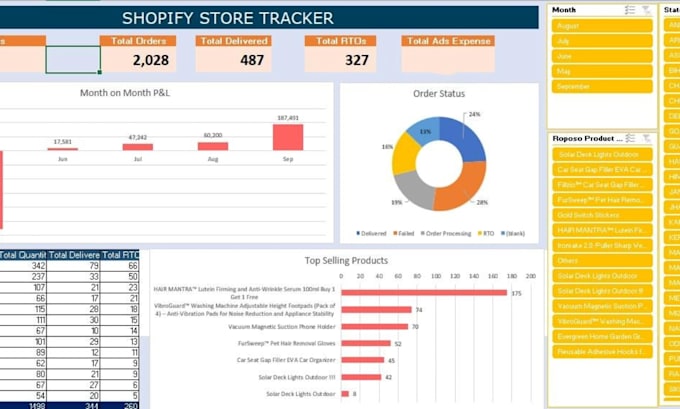680x409 pixels.
Task: Click the Sep bar in Month on Month P&L
Action: point(288,137)
